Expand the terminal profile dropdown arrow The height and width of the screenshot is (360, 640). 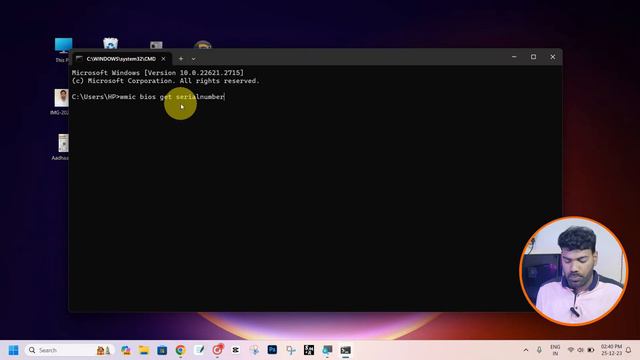[193, 59]
